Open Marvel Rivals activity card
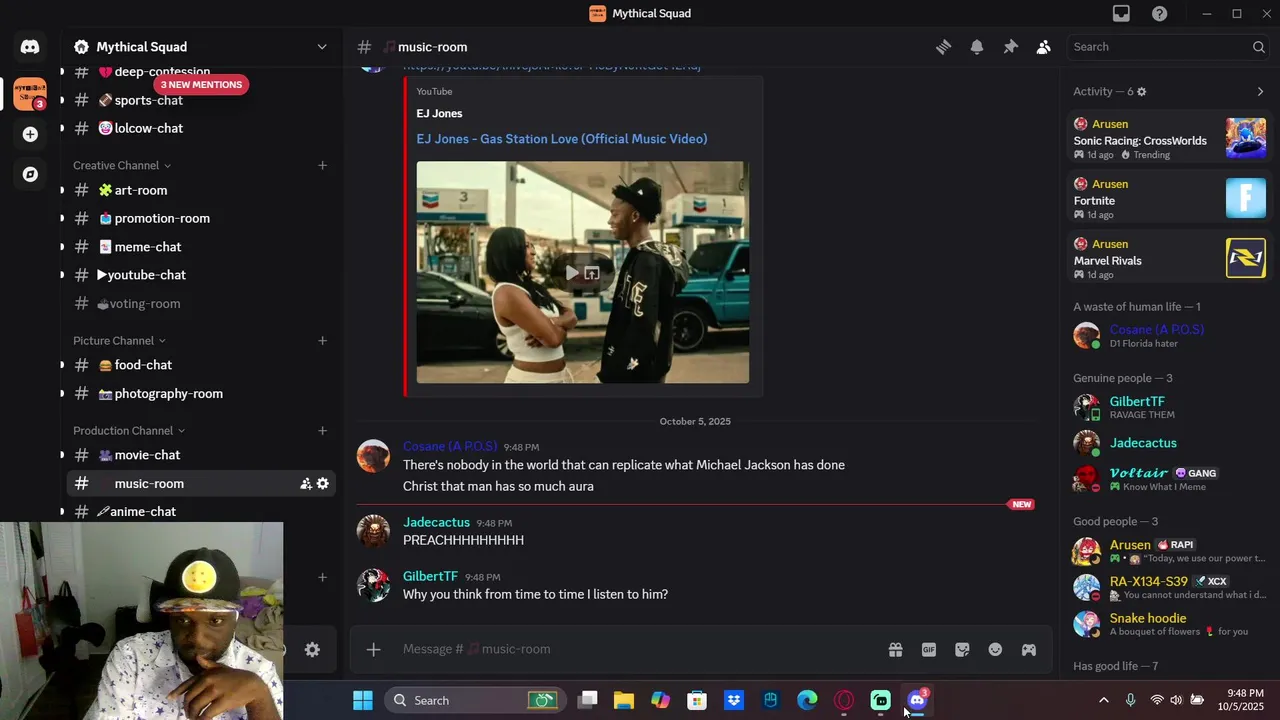The width and height of the screenshot is (1280, 720). pyautogui.click(x=1168, y=258)
